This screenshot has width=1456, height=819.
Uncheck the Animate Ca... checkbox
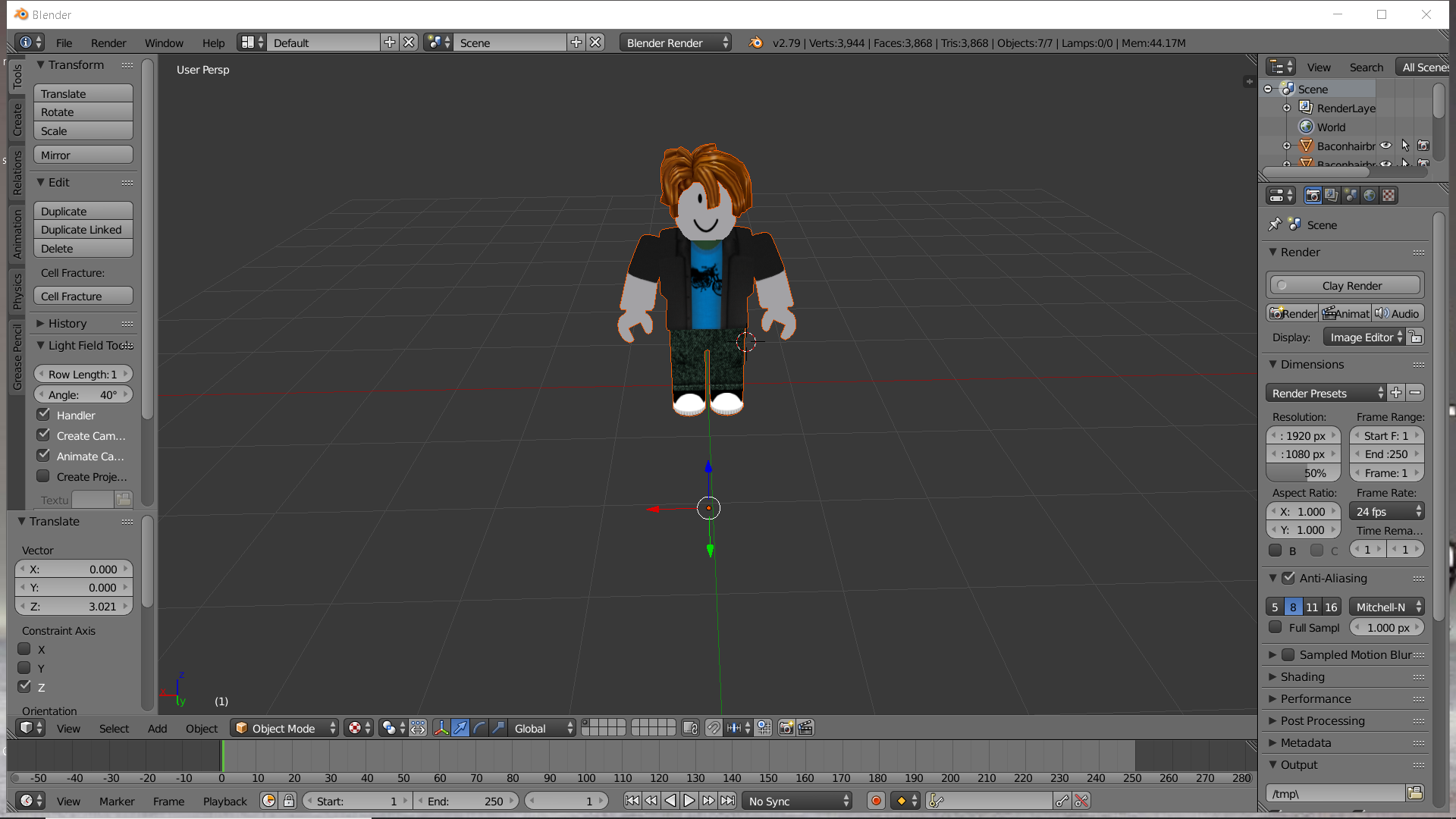pos(43,456)
